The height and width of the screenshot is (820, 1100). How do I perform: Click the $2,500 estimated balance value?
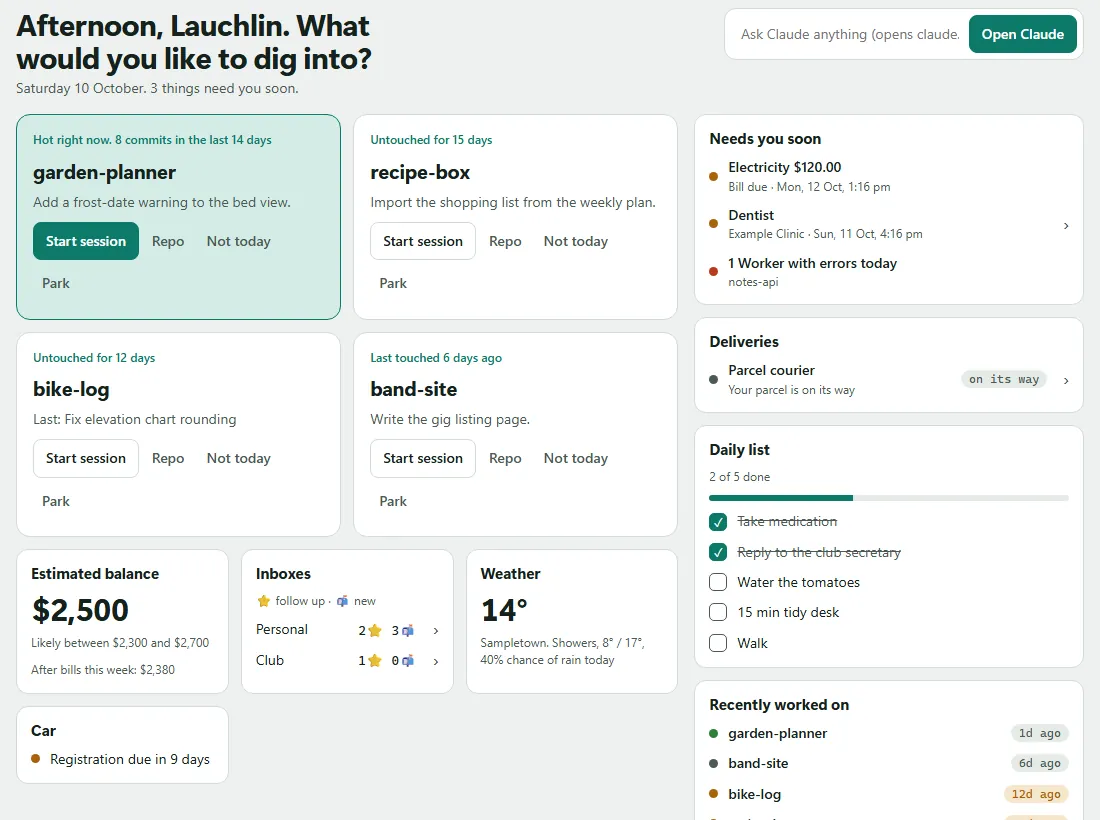pos(81,610)
